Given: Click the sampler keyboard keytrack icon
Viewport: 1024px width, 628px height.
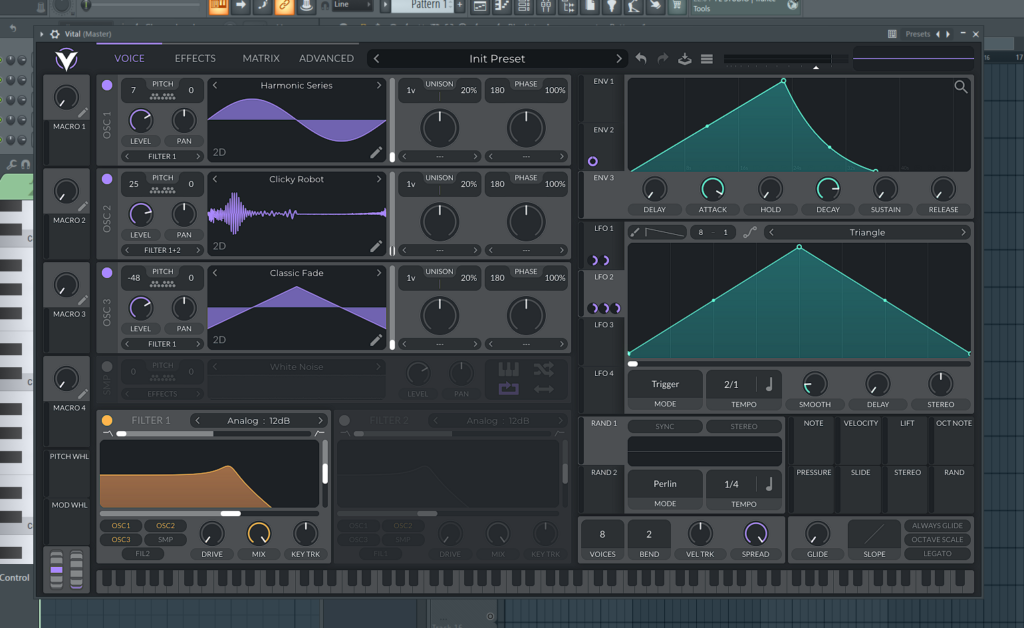Looking at the screenshot, I should [509, 369].
